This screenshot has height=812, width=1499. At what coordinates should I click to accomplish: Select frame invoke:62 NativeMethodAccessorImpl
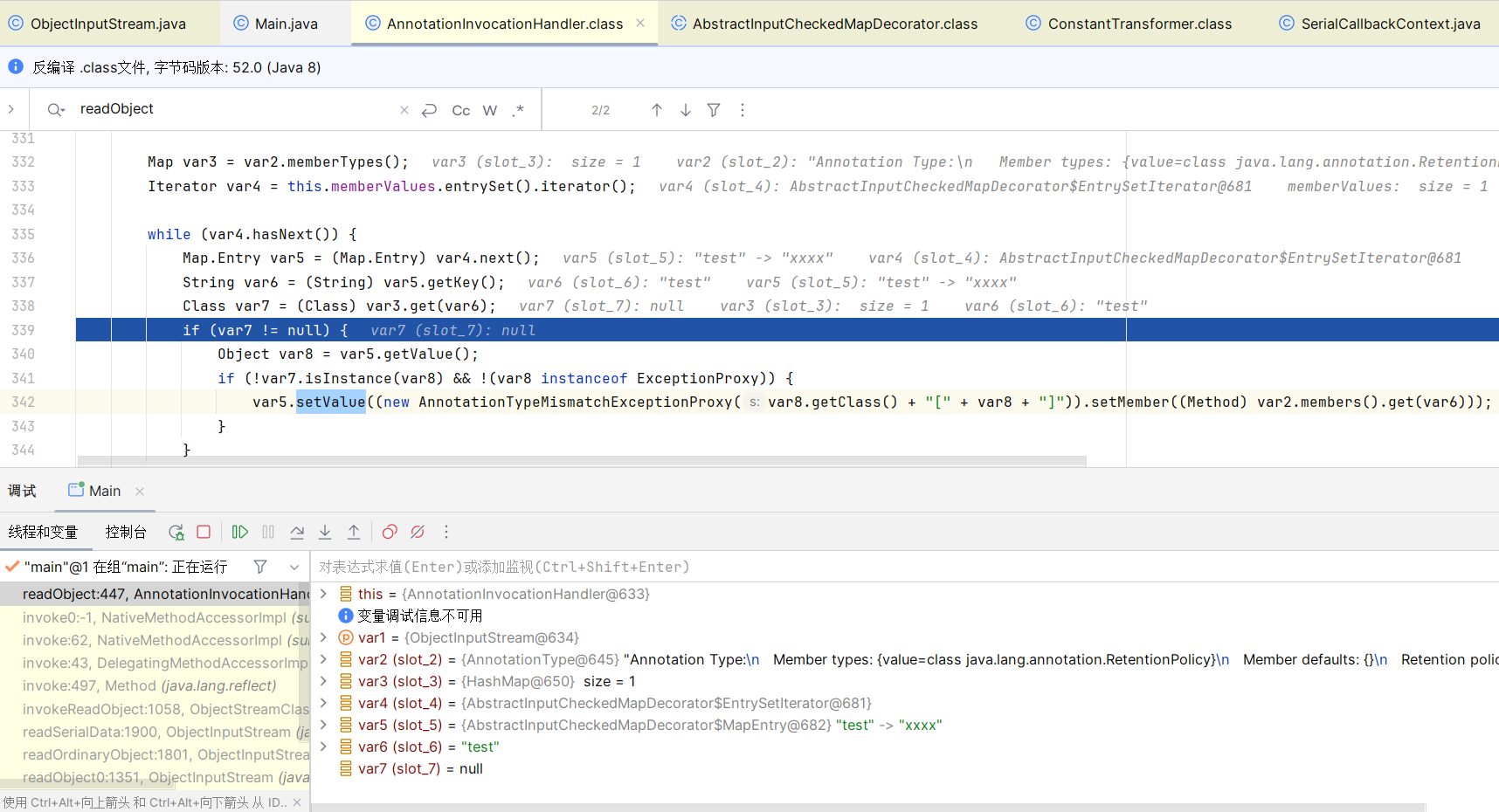click(x=155, y=640)
